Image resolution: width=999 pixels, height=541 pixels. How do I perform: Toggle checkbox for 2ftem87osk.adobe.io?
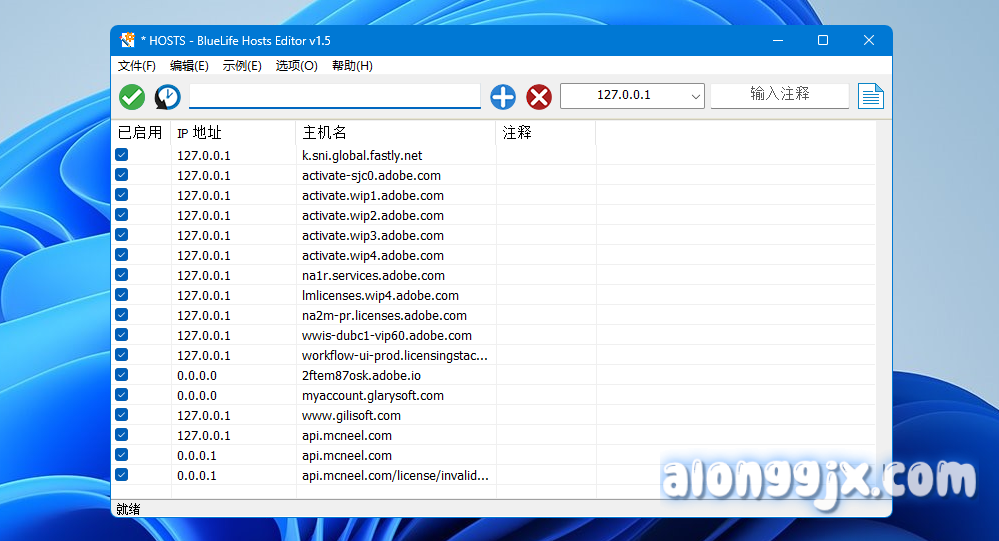(122, 375)
